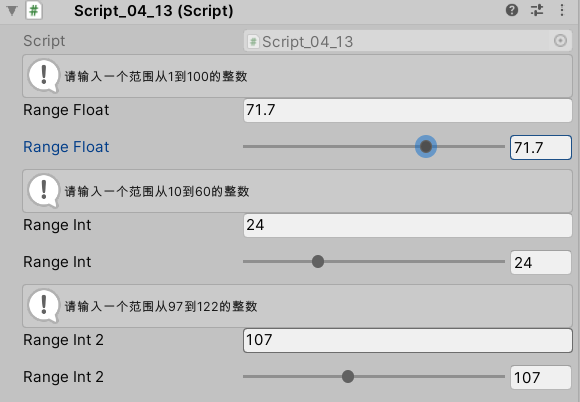Click the Range Int 2 slider value box
This screenshot has height=402, width=580.
tap(541, 378)
